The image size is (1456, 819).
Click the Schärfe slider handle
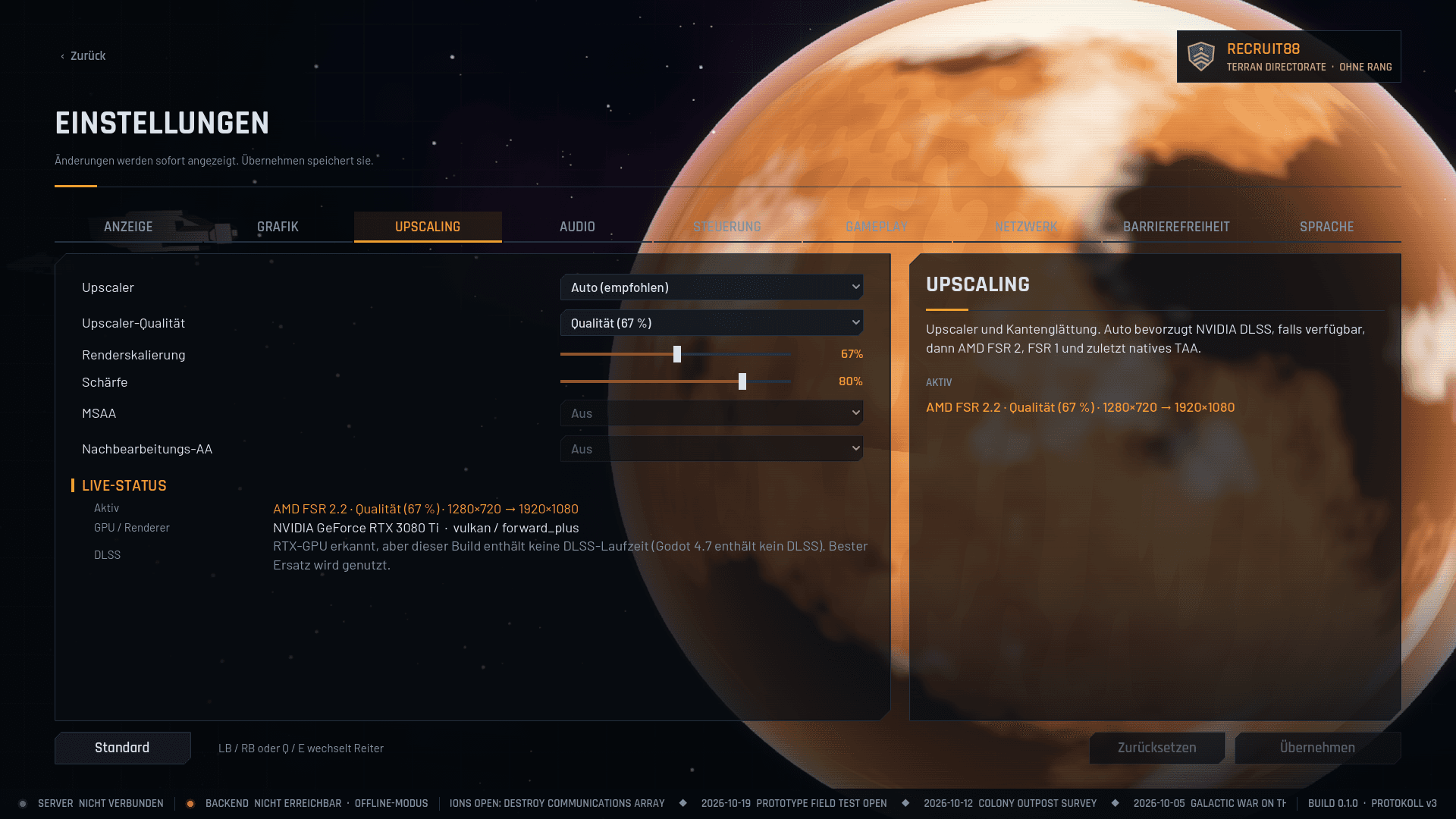[742, 381]
